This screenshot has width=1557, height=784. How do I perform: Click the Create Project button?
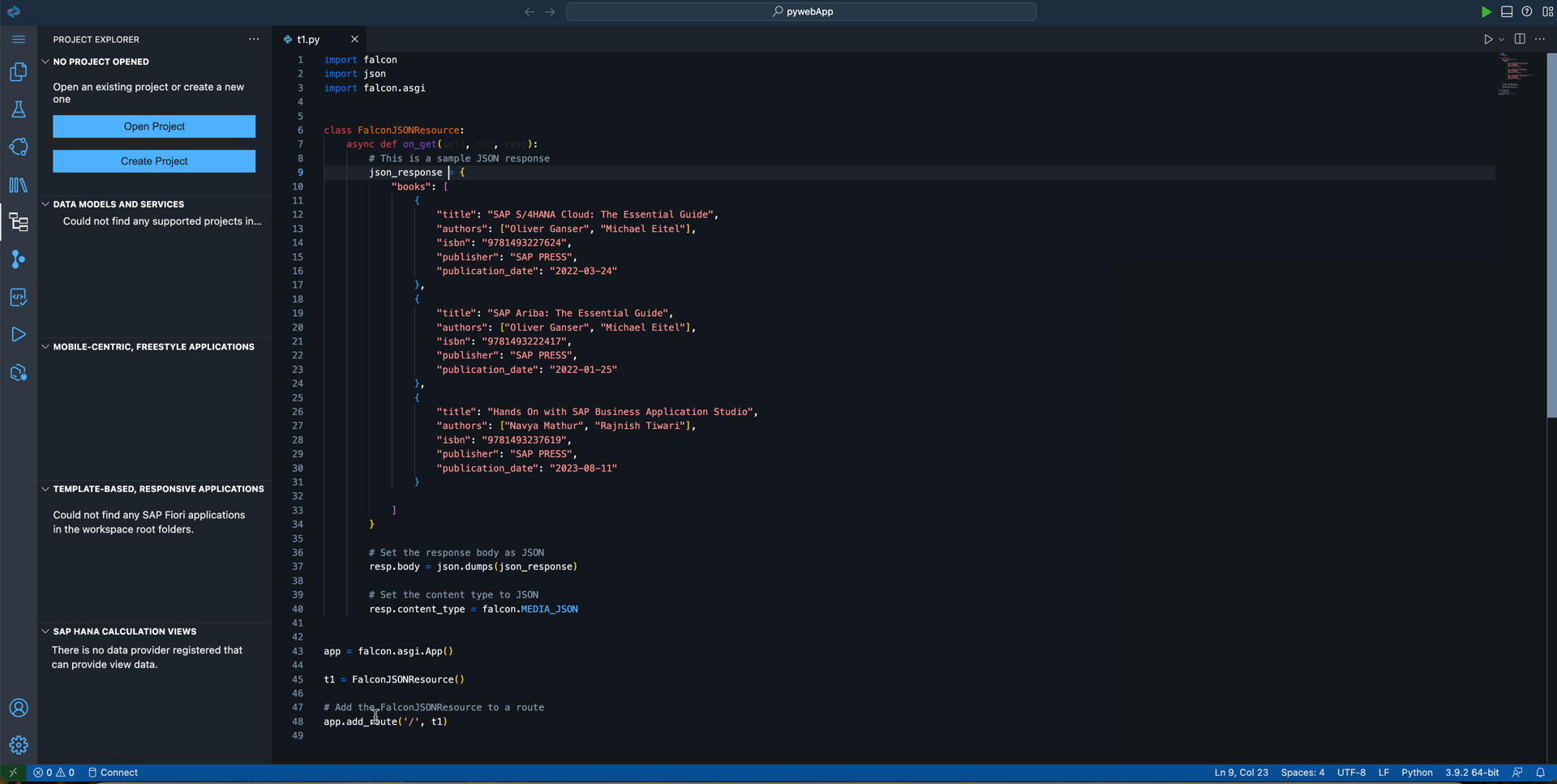point(154,161)
